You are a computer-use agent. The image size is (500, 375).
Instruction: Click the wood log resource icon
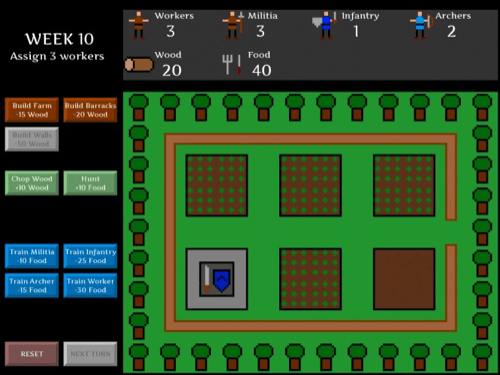tap(139, 65)
